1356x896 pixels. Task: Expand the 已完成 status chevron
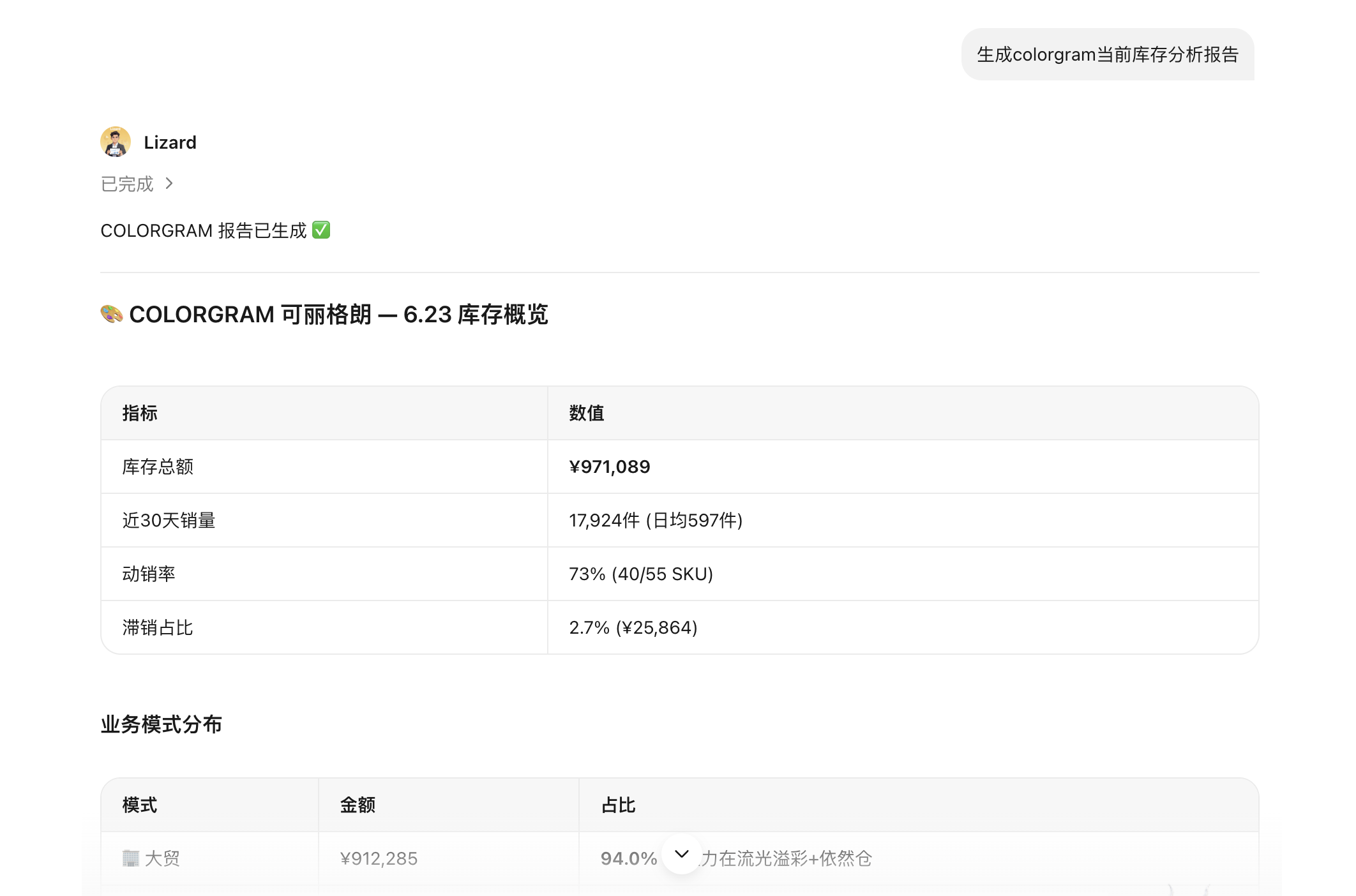point(169,184)
